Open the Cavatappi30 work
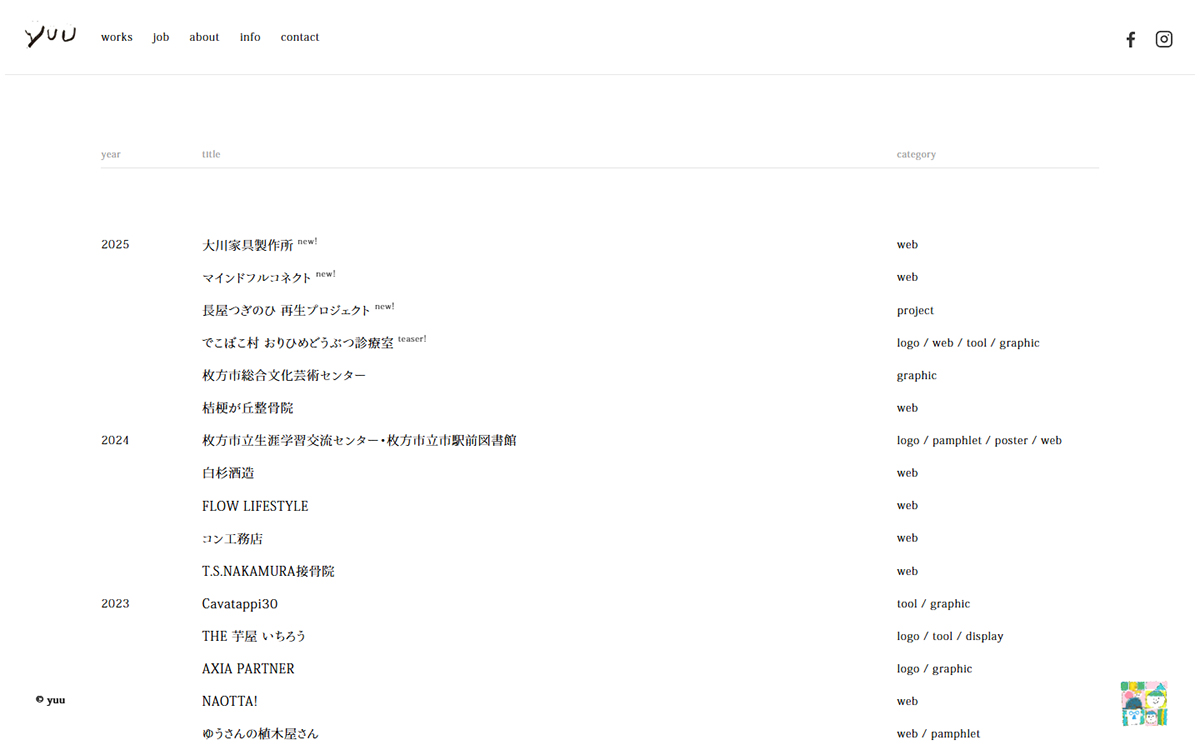 (x=240, y=604)
